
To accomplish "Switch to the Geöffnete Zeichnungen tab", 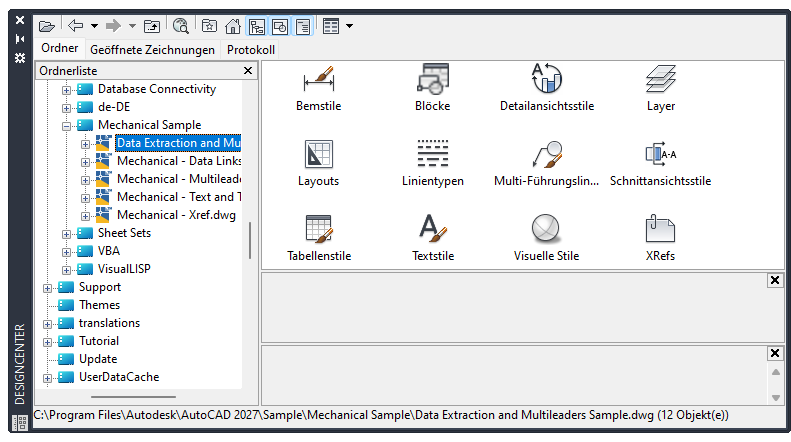I will pyautogui.click(x=152, y=49).
